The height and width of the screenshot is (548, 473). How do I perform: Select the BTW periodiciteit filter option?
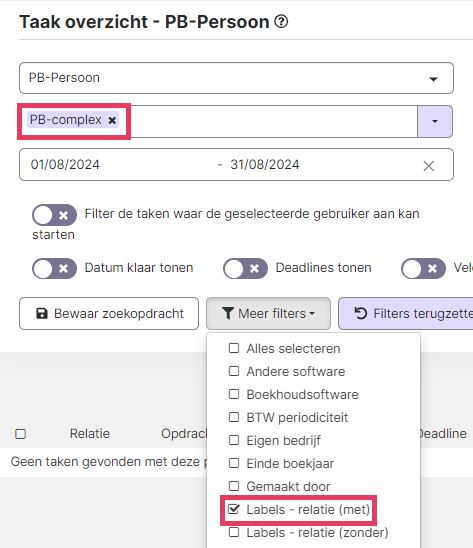[234, 417]
